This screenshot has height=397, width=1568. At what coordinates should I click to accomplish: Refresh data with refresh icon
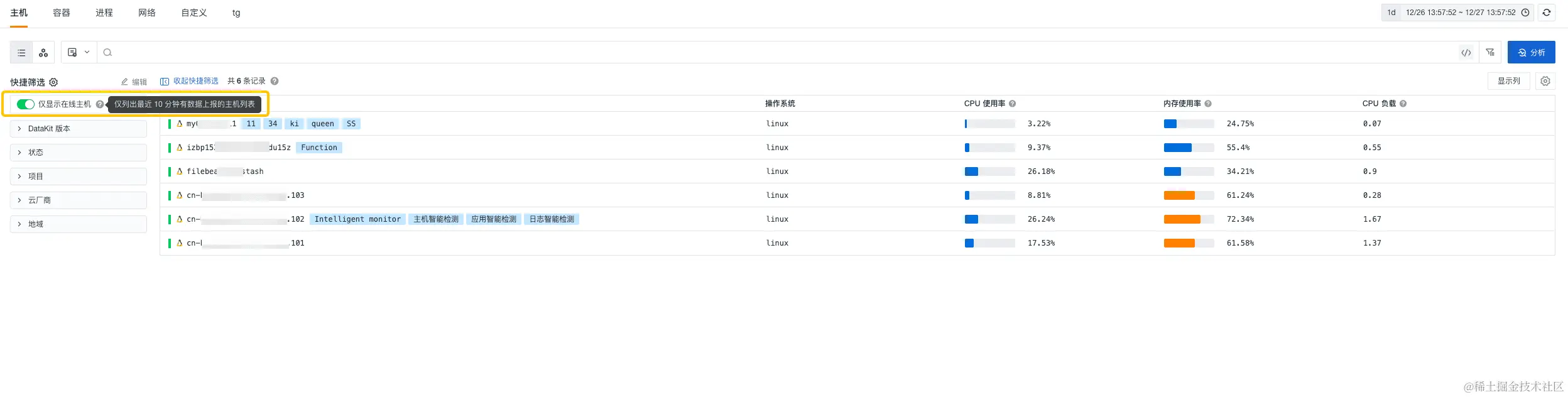point(1547,13)
